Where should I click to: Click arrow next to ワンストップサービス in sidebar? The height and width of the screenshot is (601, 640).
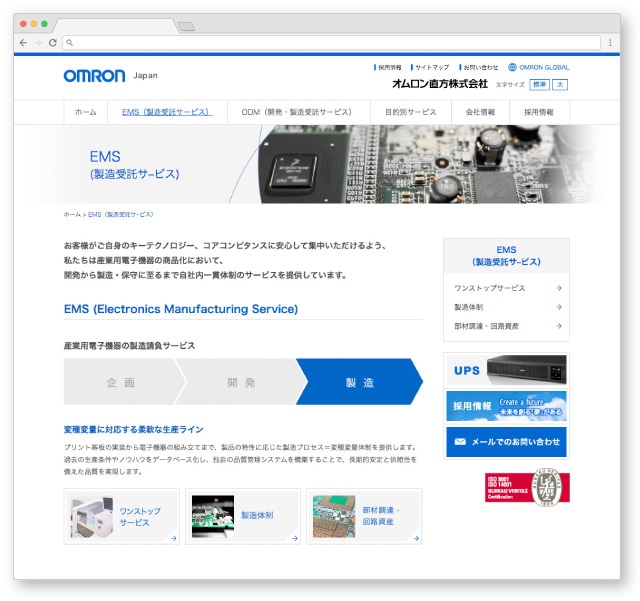(x=559, y=288)
